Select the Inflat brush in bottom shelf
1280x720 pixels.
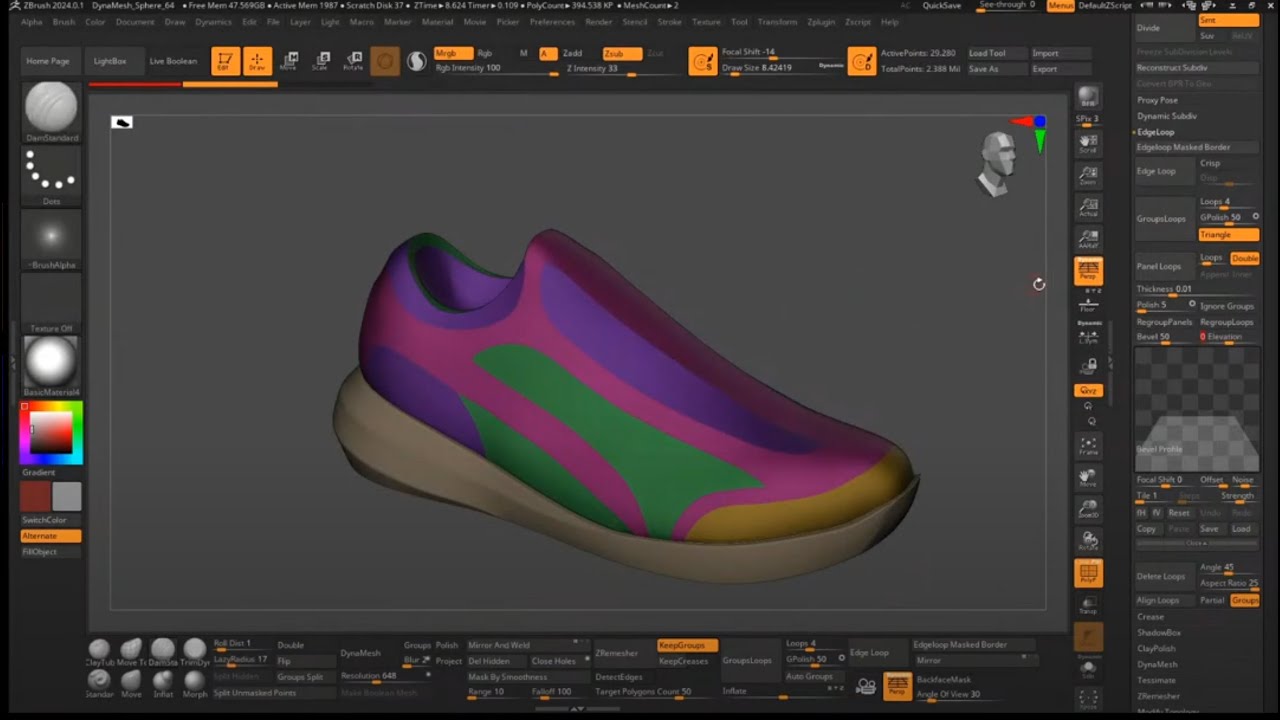pyautogui.click(x=163, y=683)
